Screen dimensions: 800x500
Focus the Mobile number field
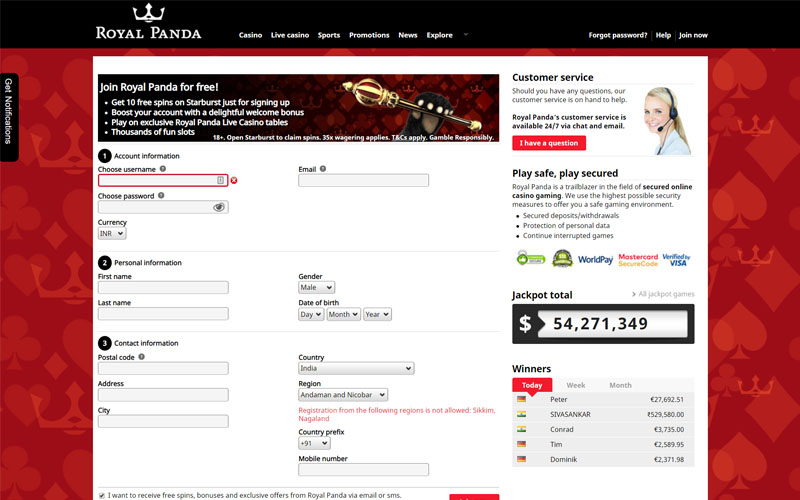click(x=363, y=469)
